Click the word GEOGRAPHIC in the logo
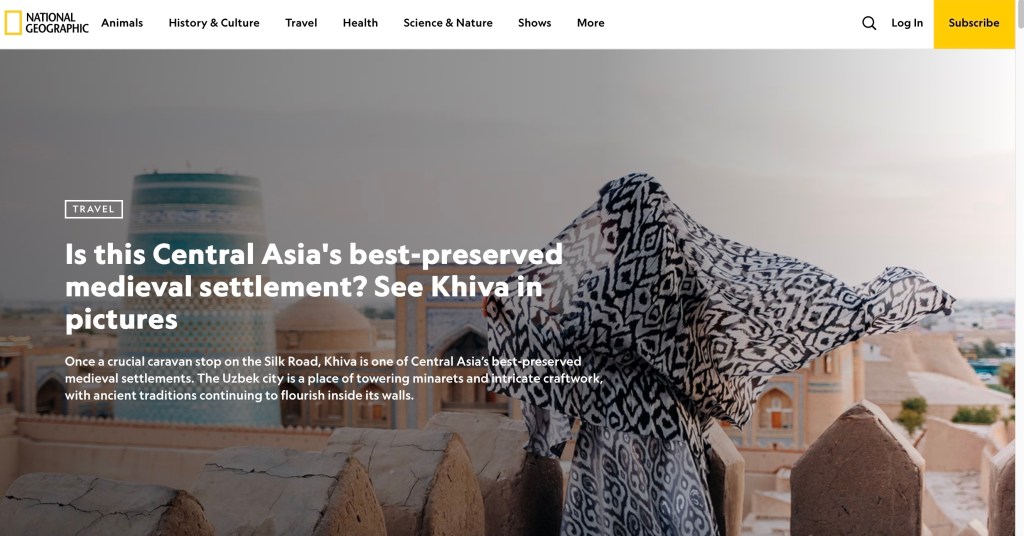The height and width of the screenshot is (536, 1024). [x=57, y=29]
